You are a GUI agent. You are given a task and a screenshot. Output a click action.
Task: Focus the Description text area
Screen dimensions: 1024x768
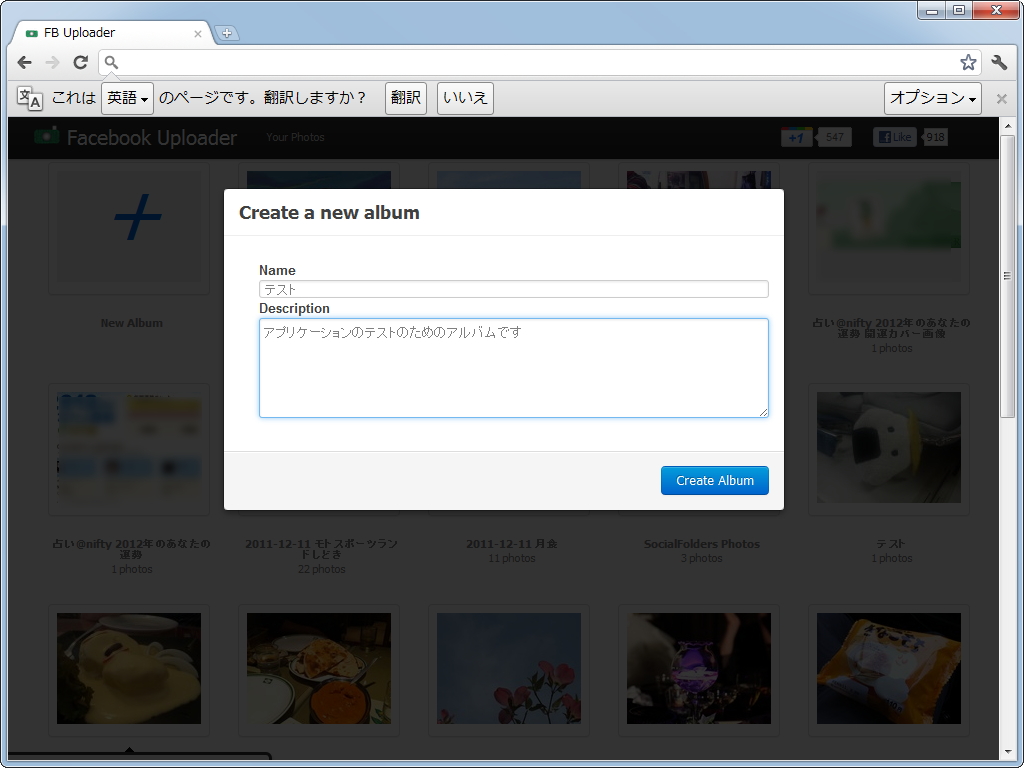(513, 368)
